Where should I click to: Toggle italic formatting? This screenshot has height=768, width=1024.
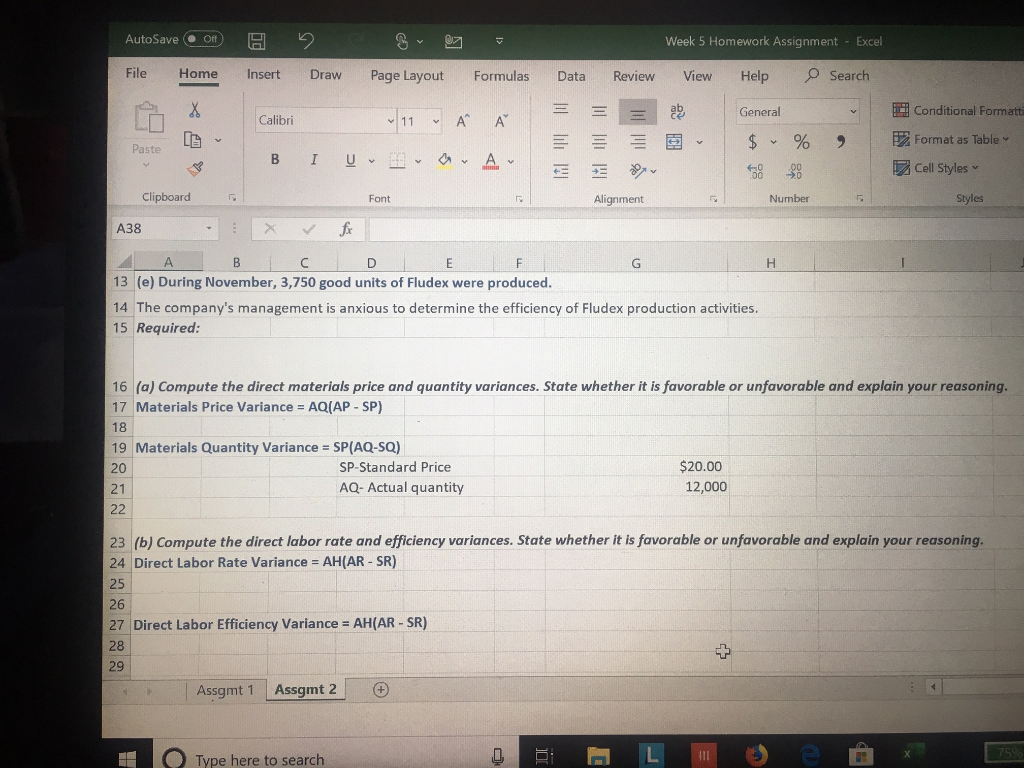313,159
